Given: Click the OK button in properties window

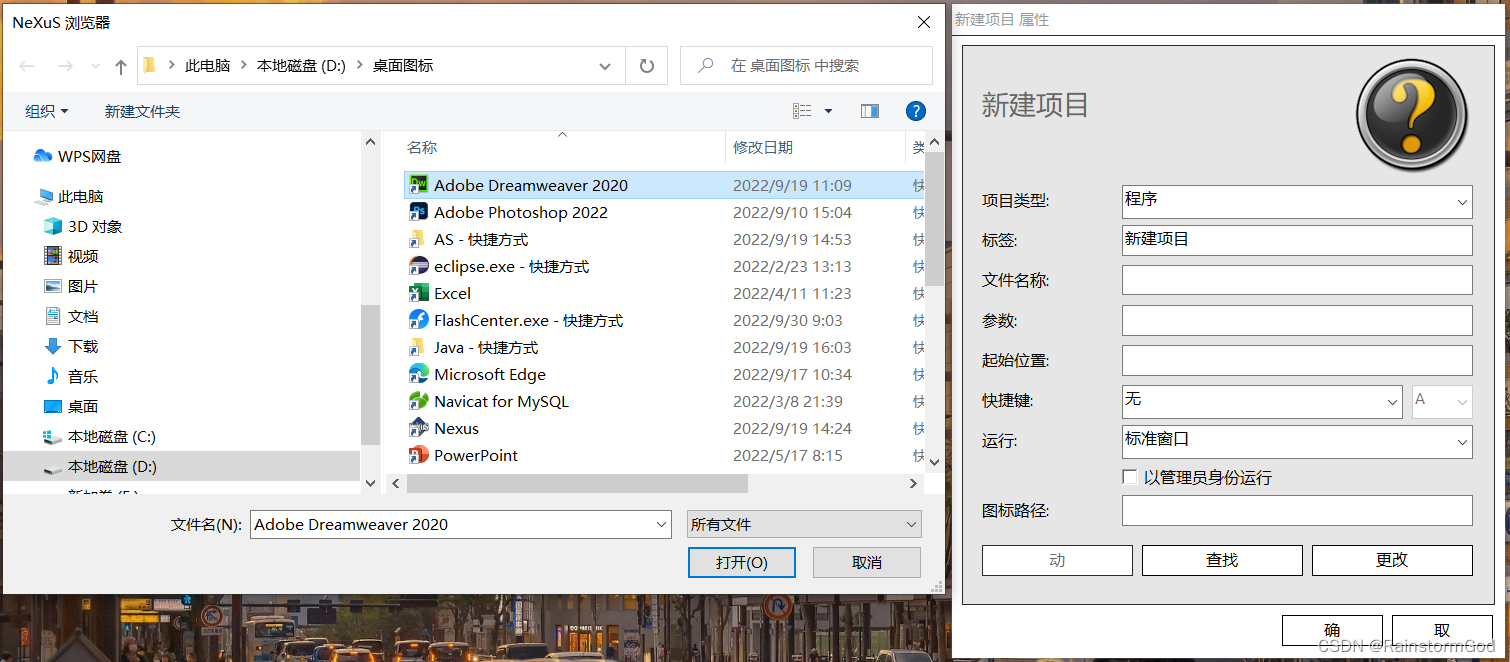Looking at the screenshot, I should [1332, 630].
